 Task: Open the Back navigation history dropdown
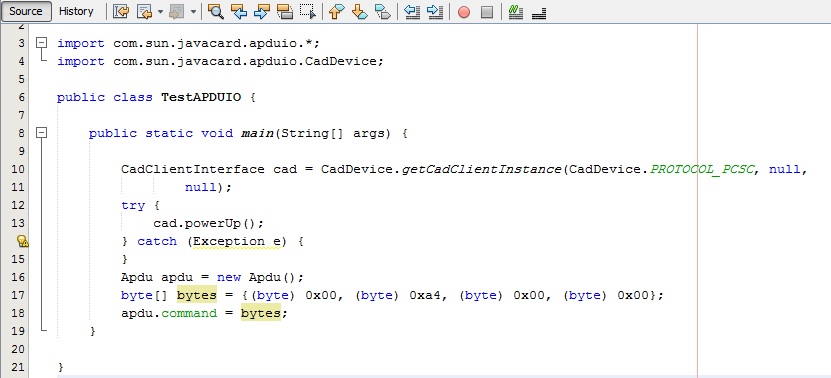(161, 11)
